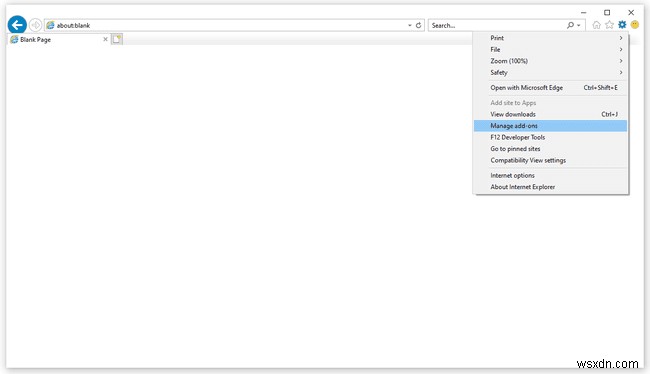
Task: Choose Go to pinned sites
Action: coord(551,149)
